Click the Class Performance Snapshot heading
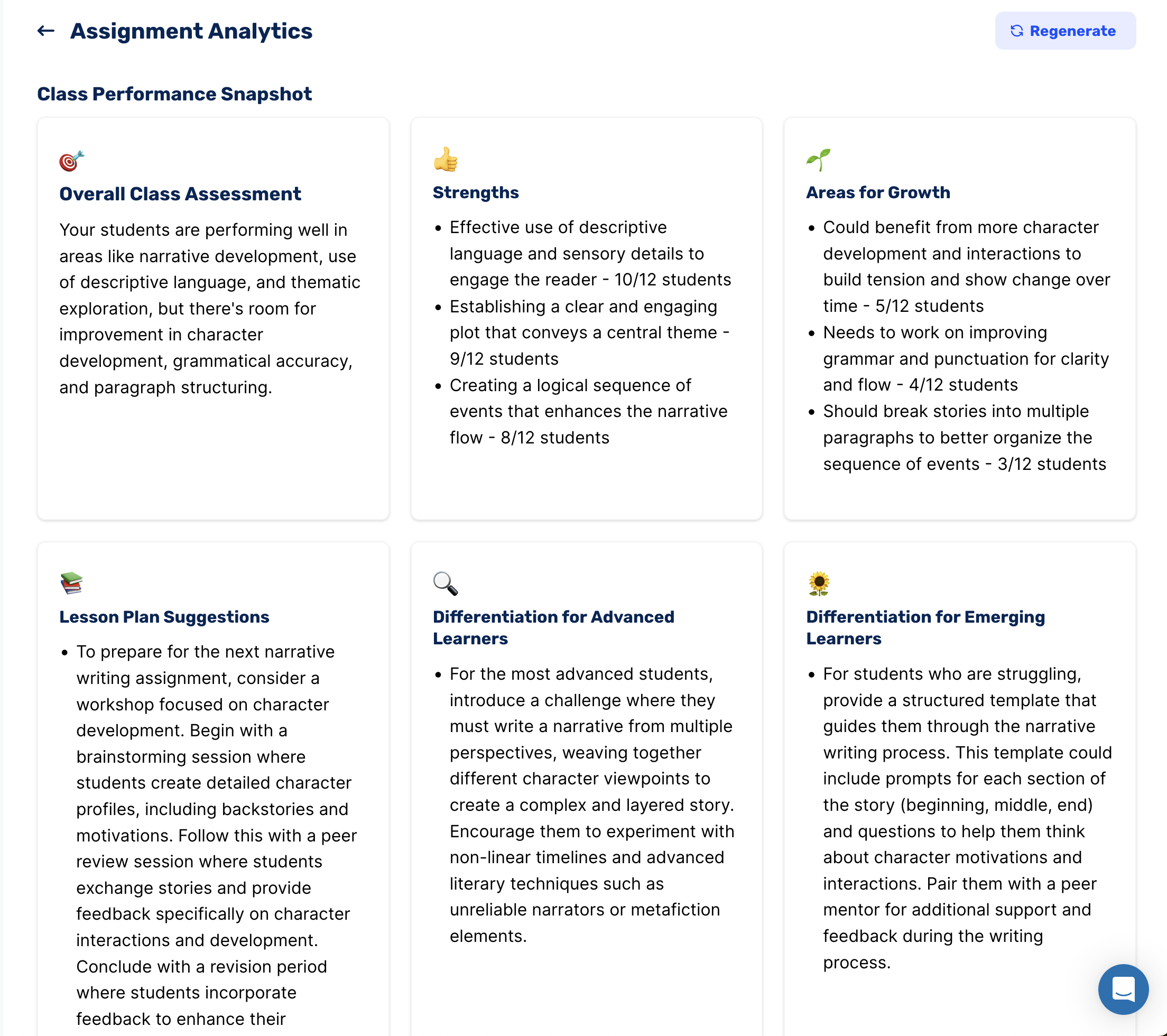This screenshot has width=1167, height=1036. tap(174, 94)
